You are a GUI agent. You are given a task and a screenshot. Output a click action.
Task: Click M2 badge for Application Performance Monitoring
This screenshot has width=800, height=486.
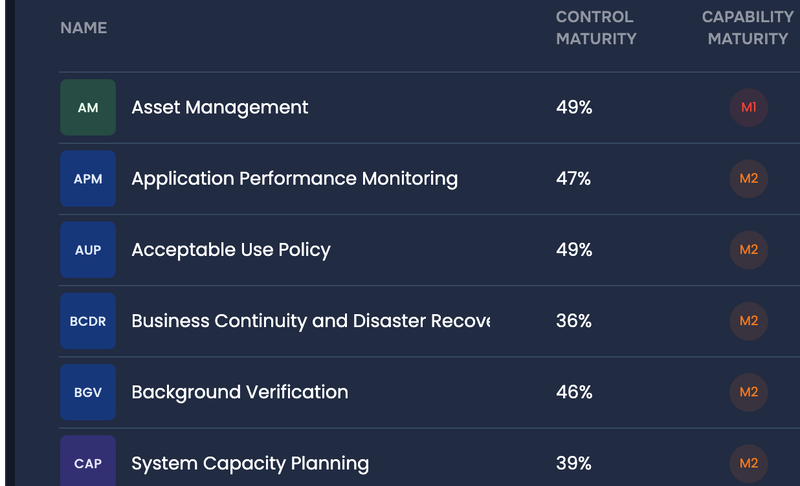coord(749,179)
